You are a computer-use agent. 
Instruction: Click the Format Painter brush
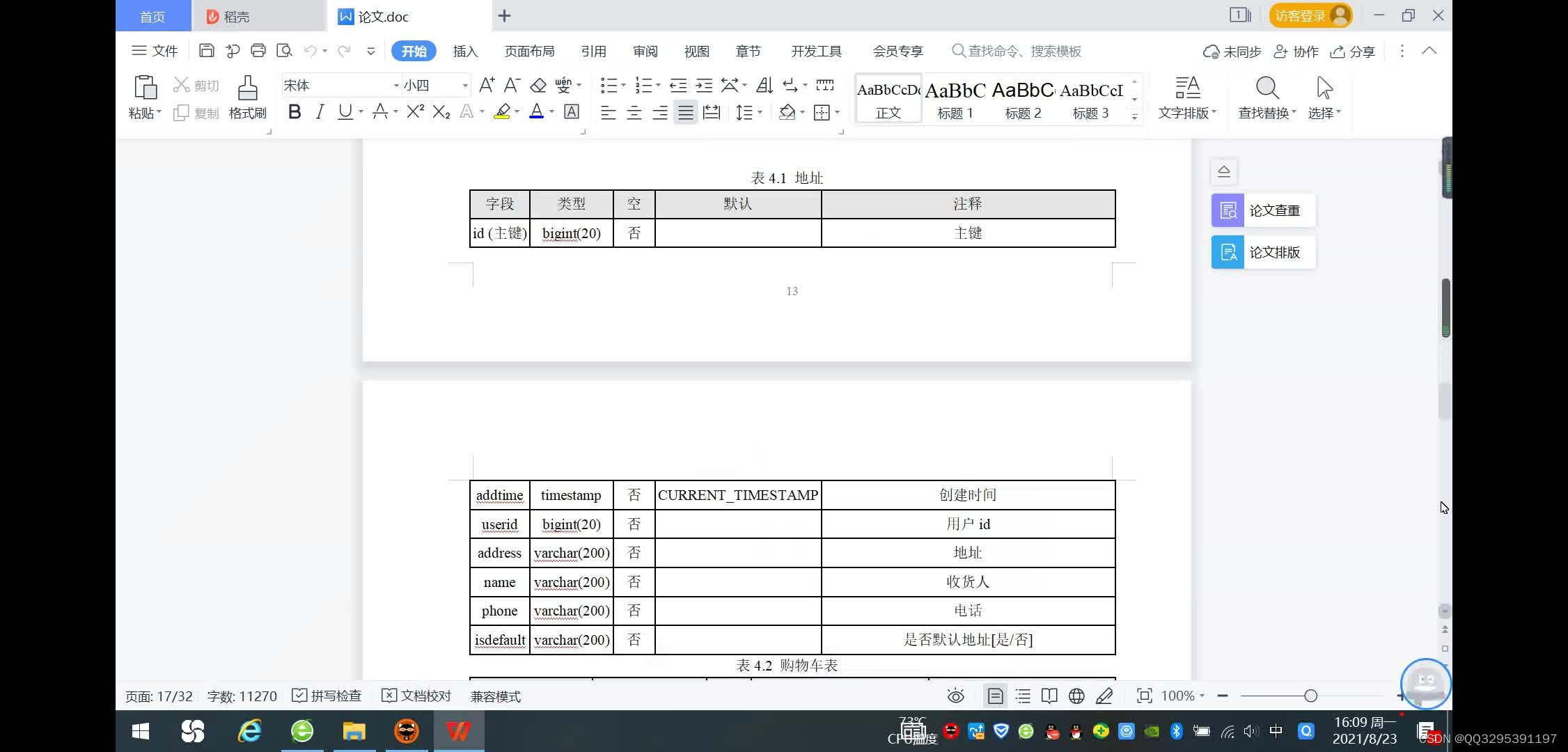247,88
